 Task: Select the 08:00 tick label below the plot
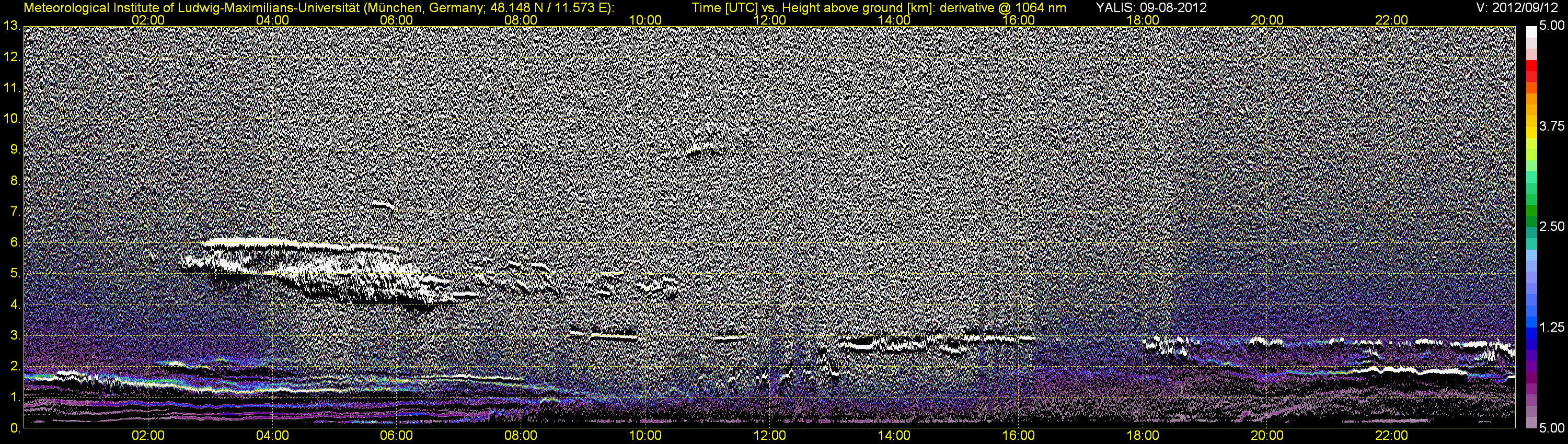(x=521, y=436)
